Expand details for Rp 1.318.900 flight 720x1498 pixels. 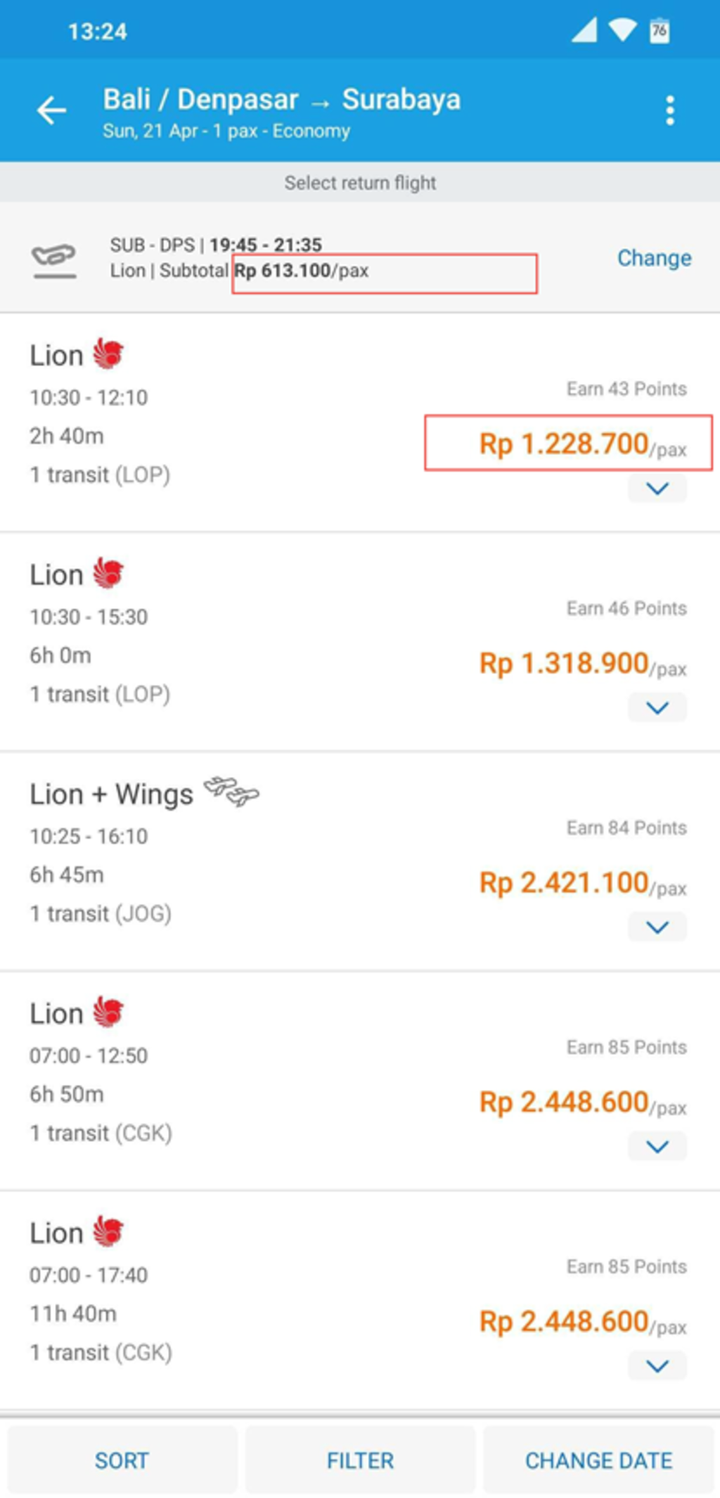point(657,708)
